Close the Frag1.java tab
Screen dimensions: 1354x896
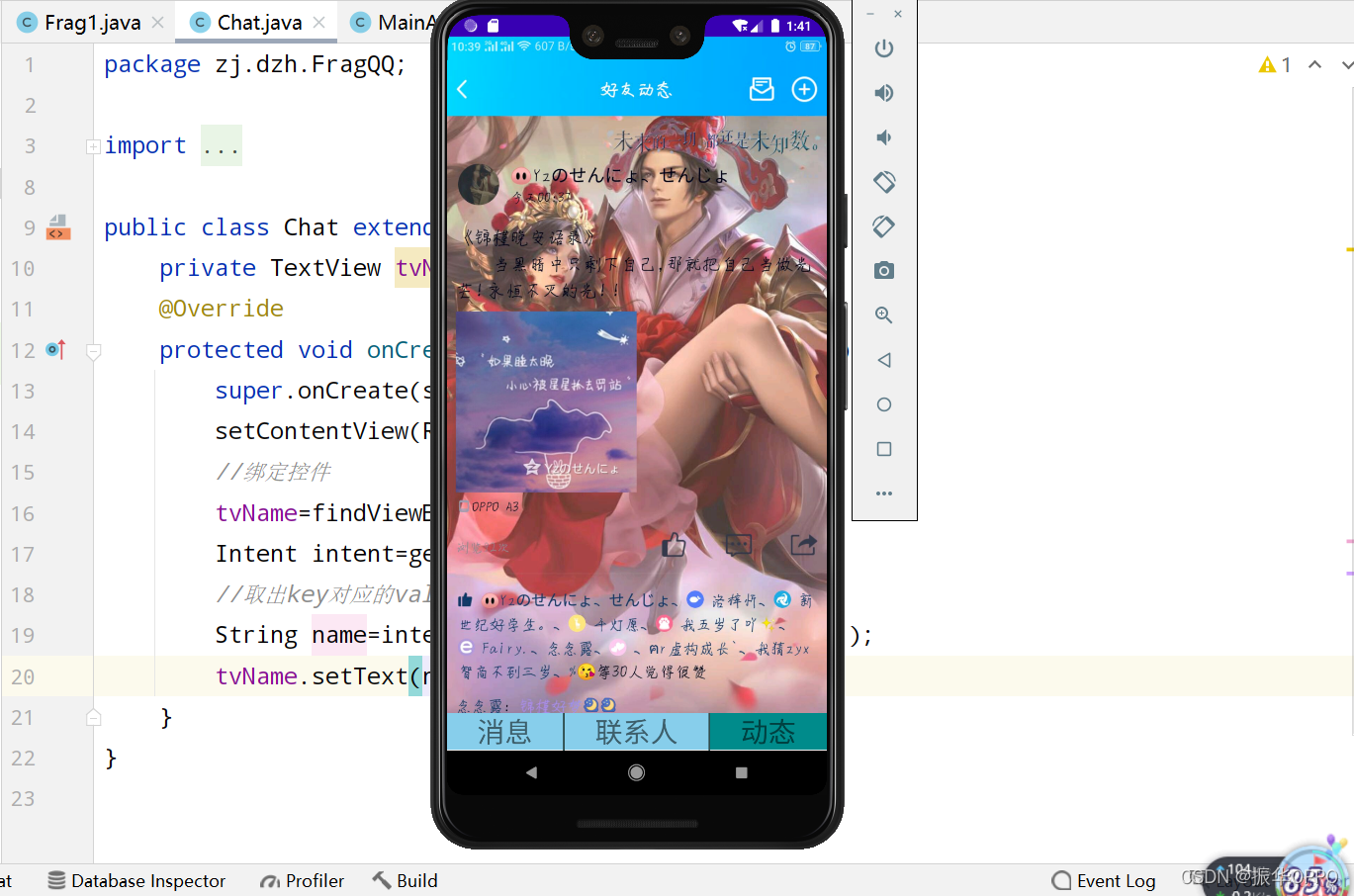157,22
